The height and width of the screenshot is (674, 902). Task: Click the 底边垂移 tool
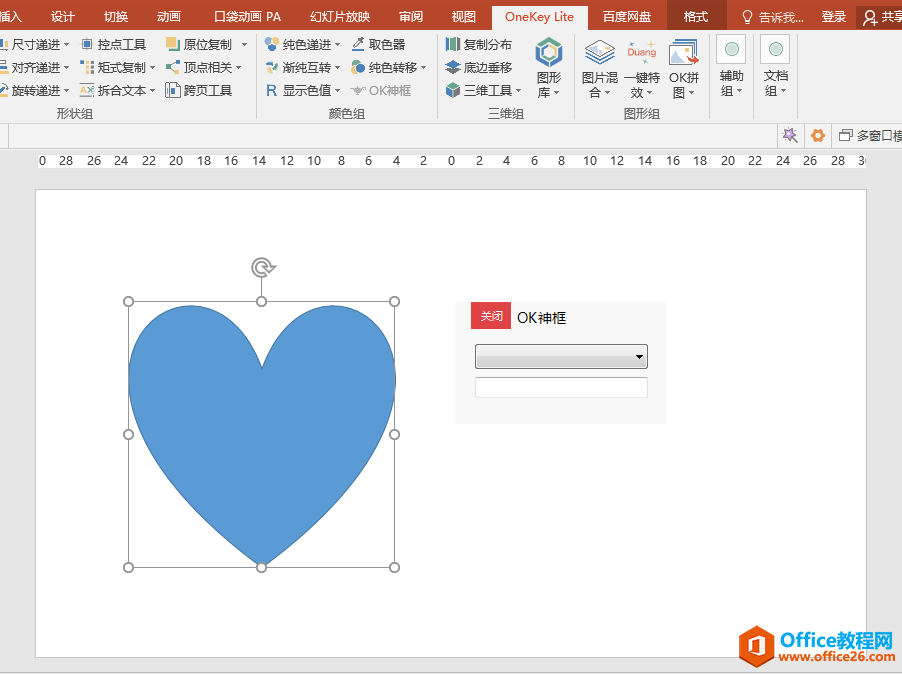478,67
